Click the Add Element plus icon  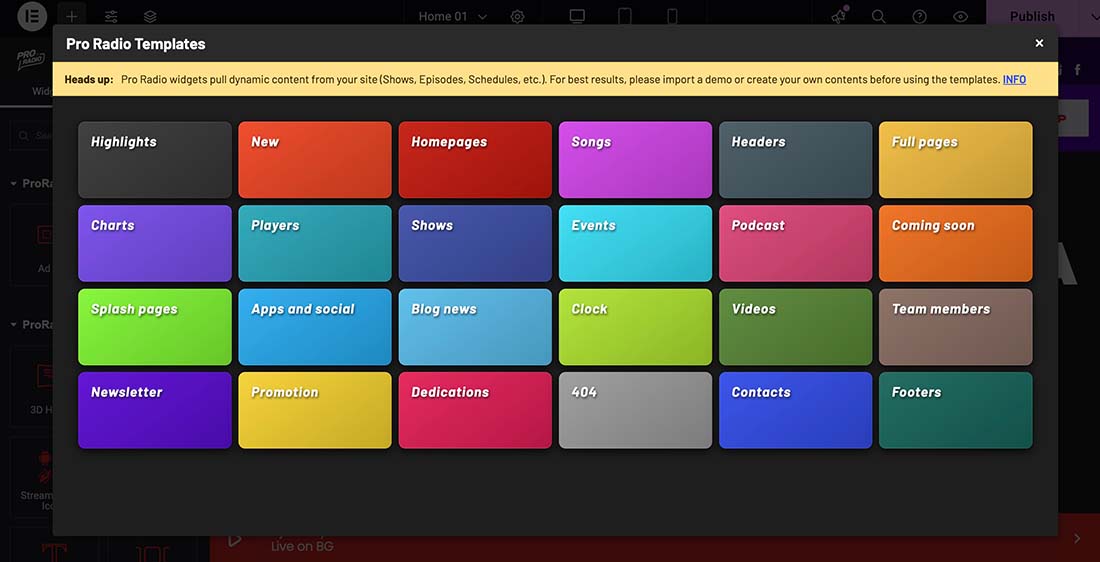click(x=72, y=16)
